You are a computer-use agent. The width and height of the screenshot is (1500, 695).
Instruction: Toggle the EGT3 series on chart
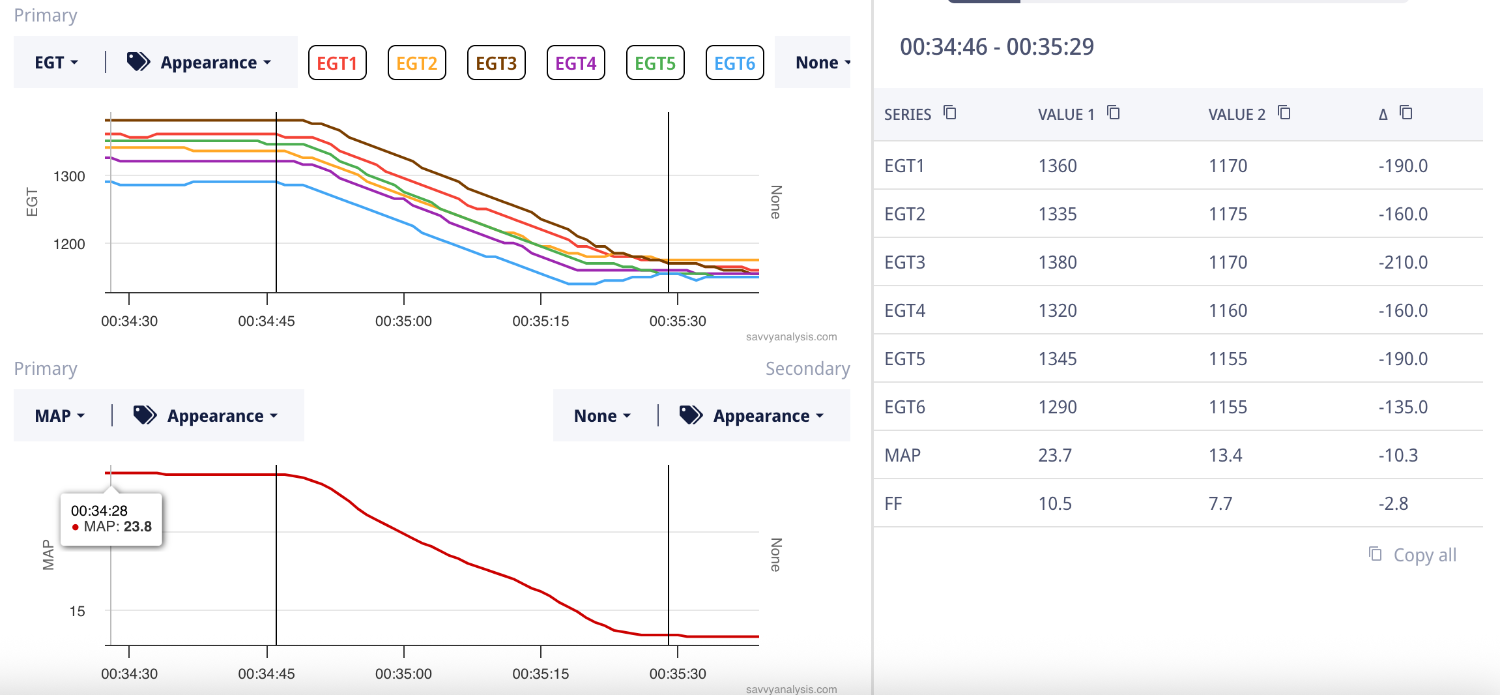(496, 63)
